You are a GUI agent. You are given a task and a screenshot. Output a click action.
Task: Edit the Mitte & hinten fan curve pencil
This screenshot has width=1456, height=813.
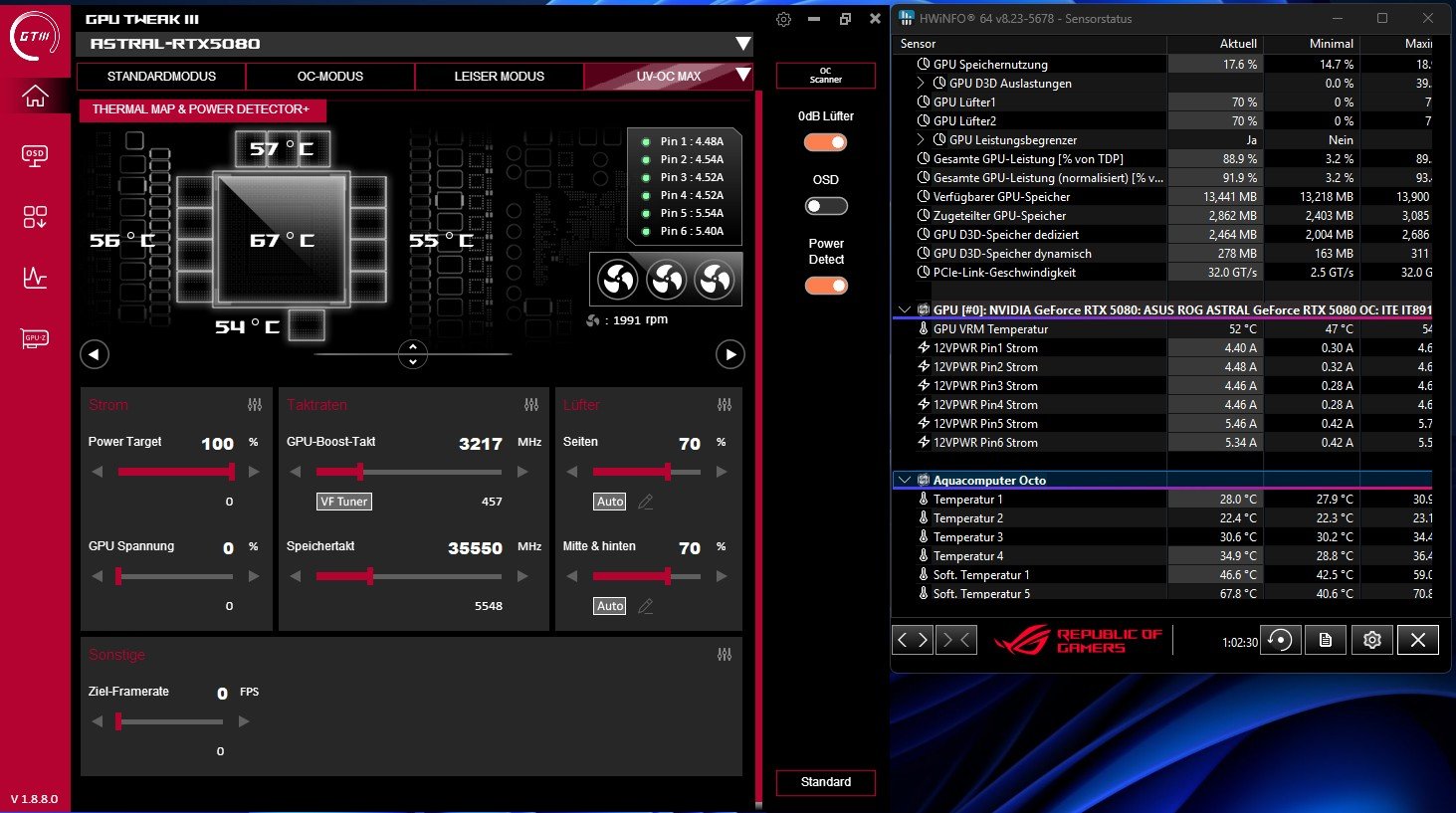646,605
